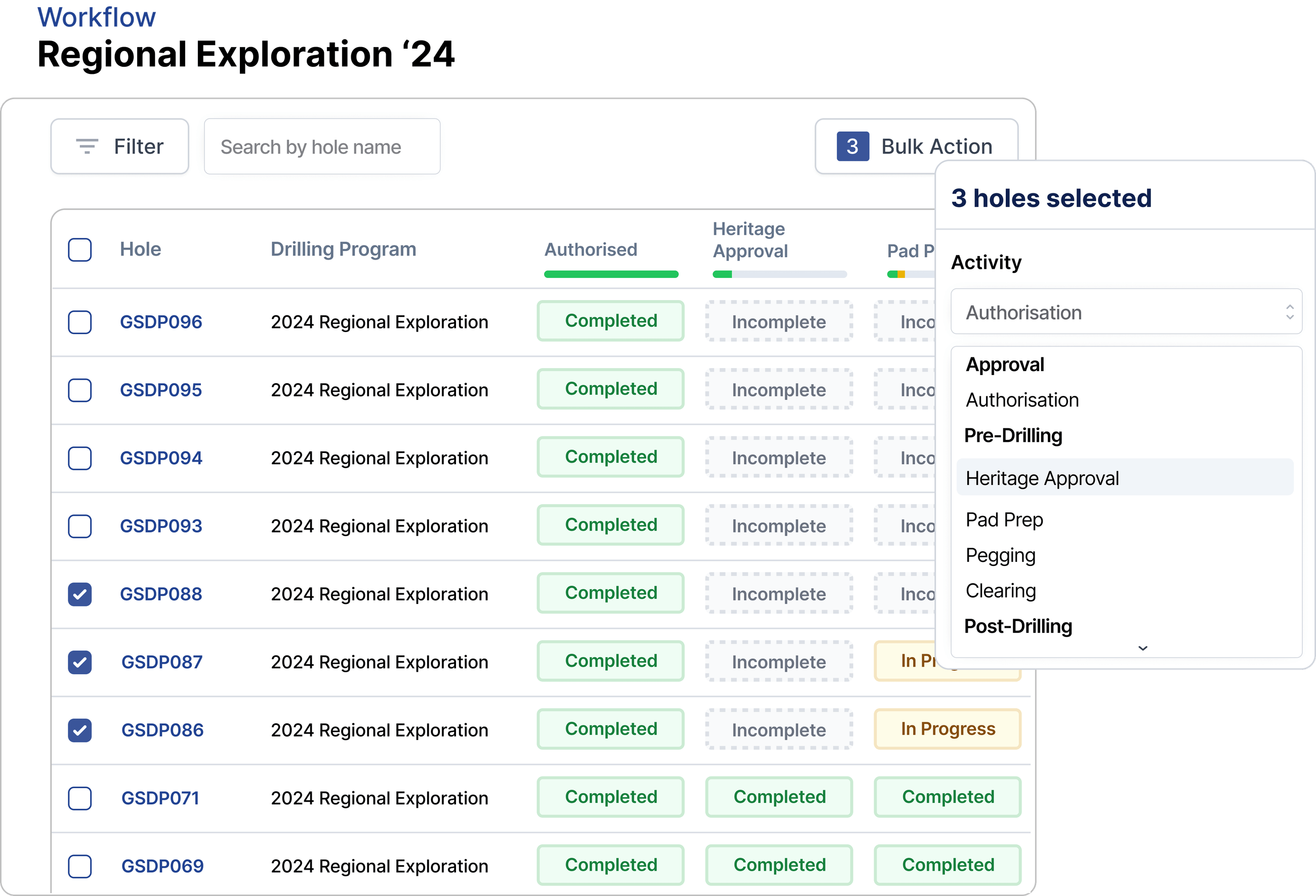Image resolution: width=1316 pixels, height=896 pixels.
Task: Toggle the select-all holes checkbox
Action: (x=80, y=250)
